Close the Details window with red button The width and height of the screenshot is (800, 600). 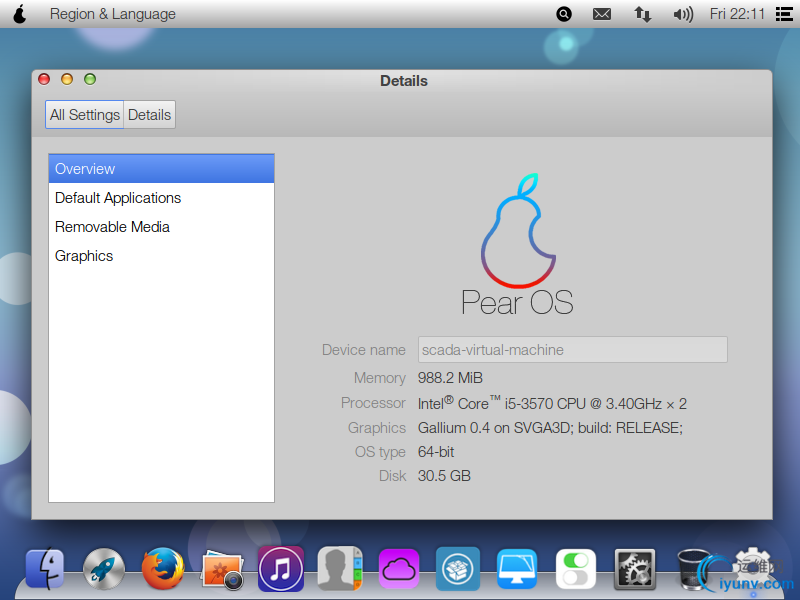point(44,79)
